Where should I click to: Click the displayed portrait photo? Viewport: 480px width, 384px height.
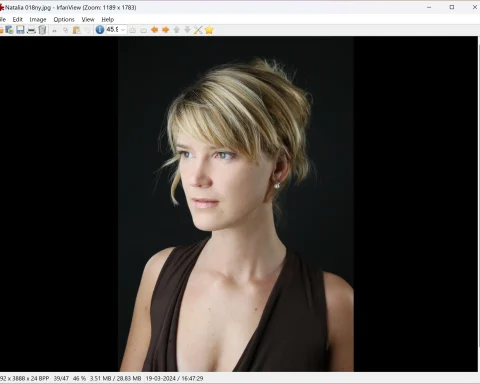[236, 204]
